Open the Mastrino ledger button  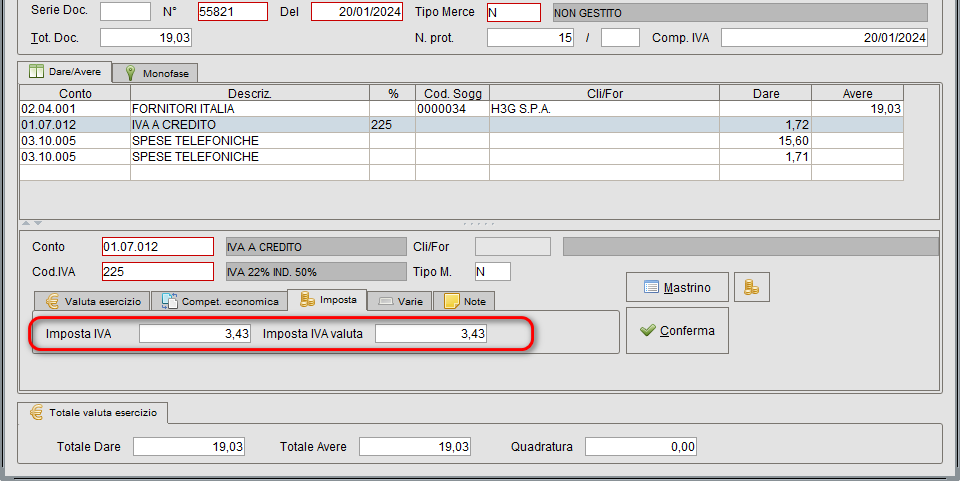tap(677, 287)
